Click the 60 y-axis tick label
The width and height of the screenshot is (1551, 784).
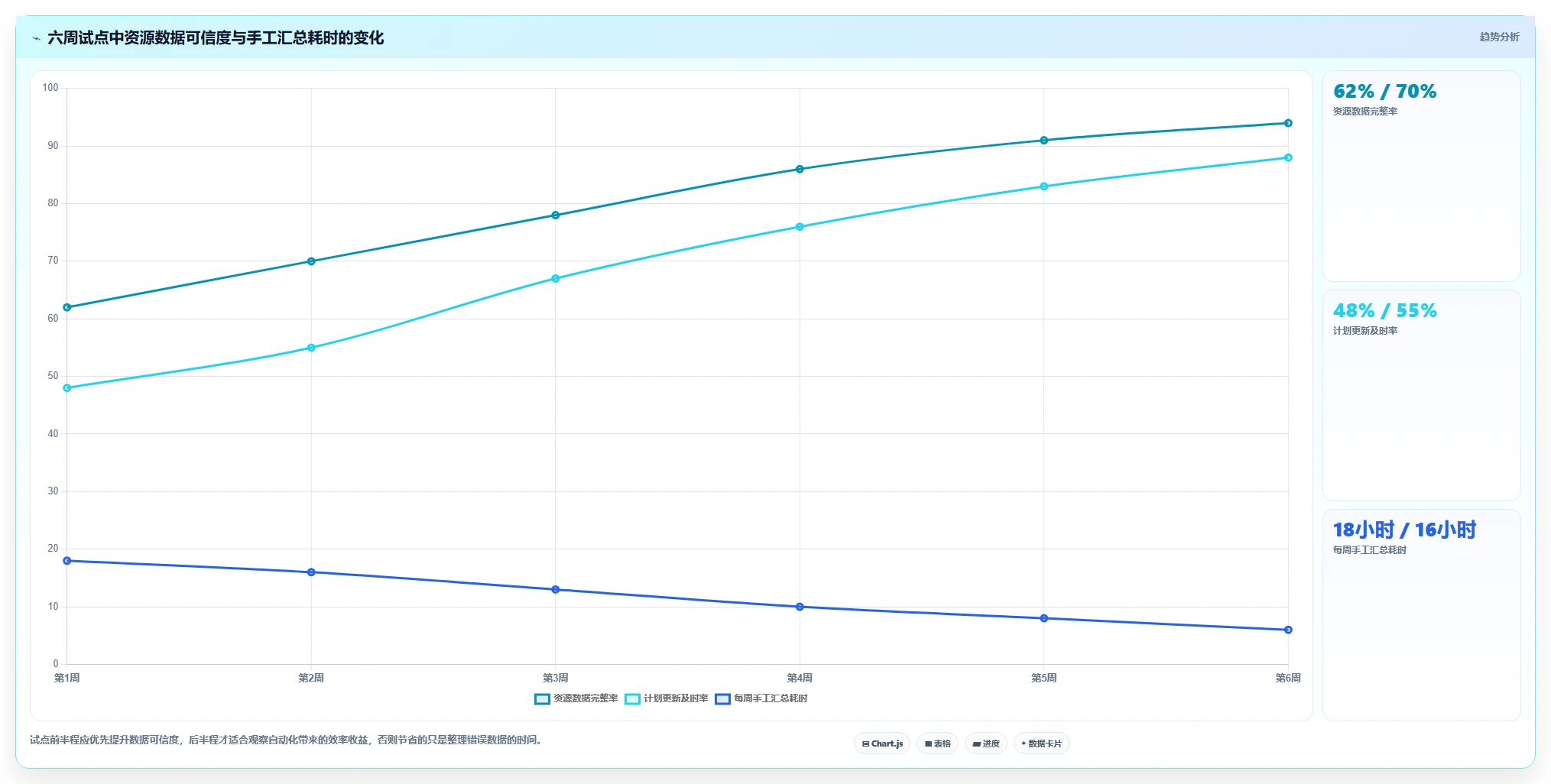point(53,319)
